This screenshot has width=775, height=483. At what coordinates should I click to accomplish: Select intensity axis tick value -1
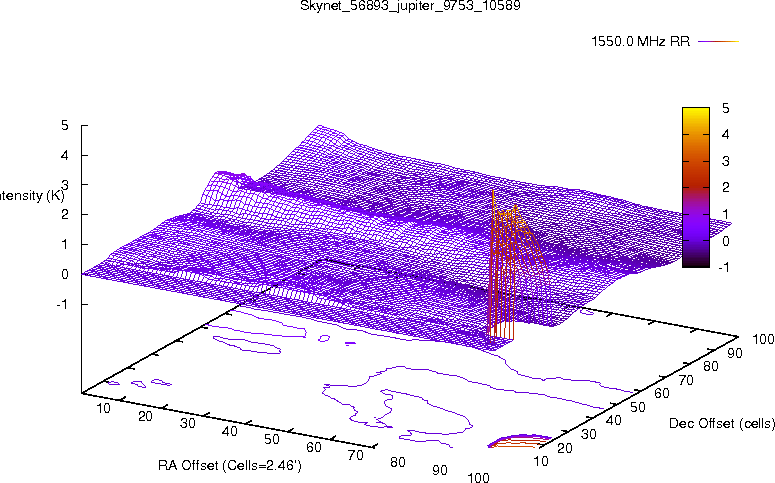click(63, 304)
